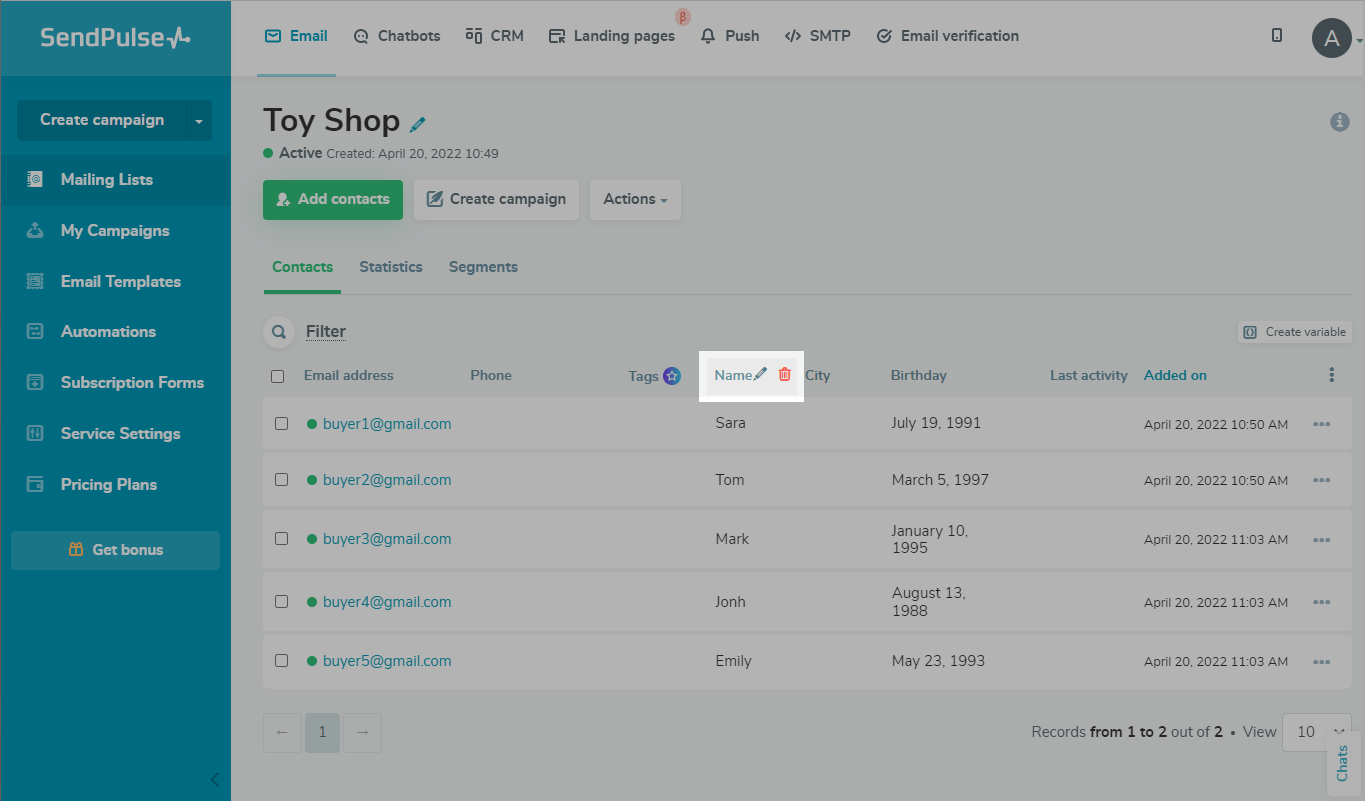Click the red trash icon in Name column
1365x801 pixels.
[x=784, y=374]
